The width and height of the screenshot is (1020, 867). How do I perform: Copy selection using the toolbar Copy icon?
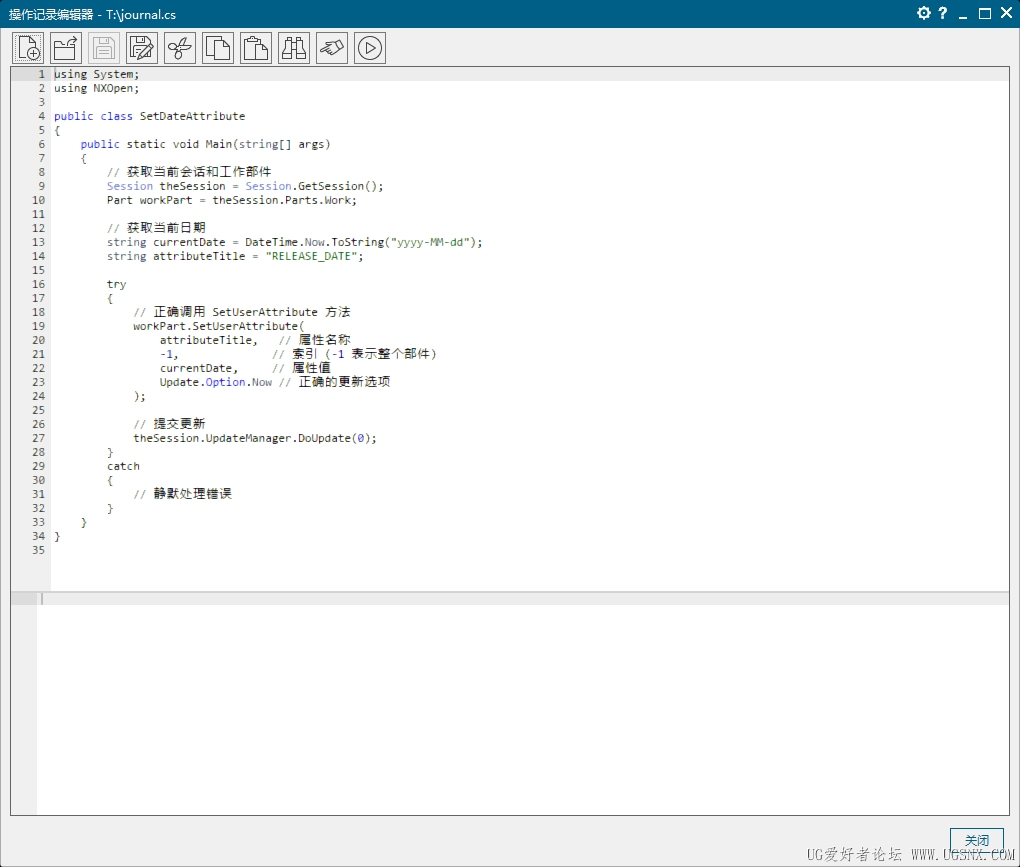218,48
